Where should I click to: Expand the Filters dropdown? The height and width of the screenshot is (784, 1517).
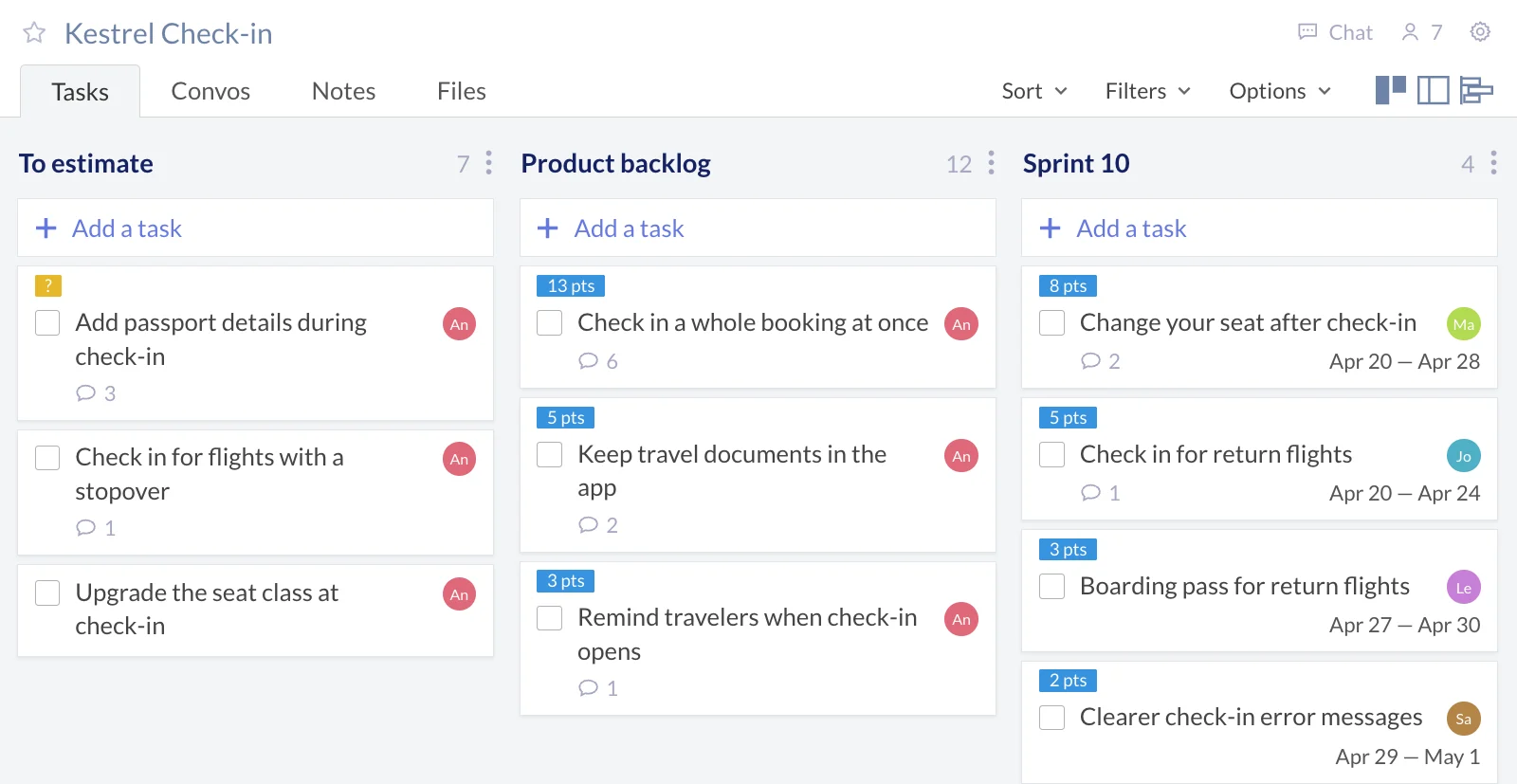(1147, 91)
